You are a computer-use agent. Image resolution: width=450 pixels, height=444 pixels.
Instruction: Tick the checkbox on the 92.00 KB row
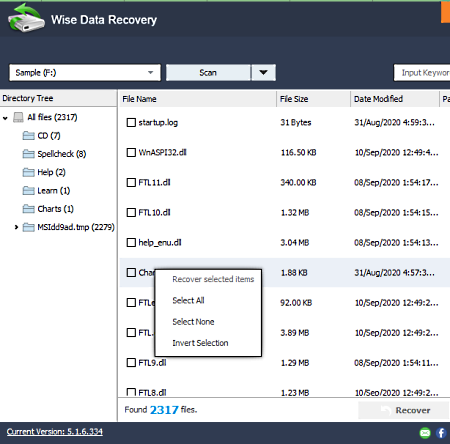131,302
